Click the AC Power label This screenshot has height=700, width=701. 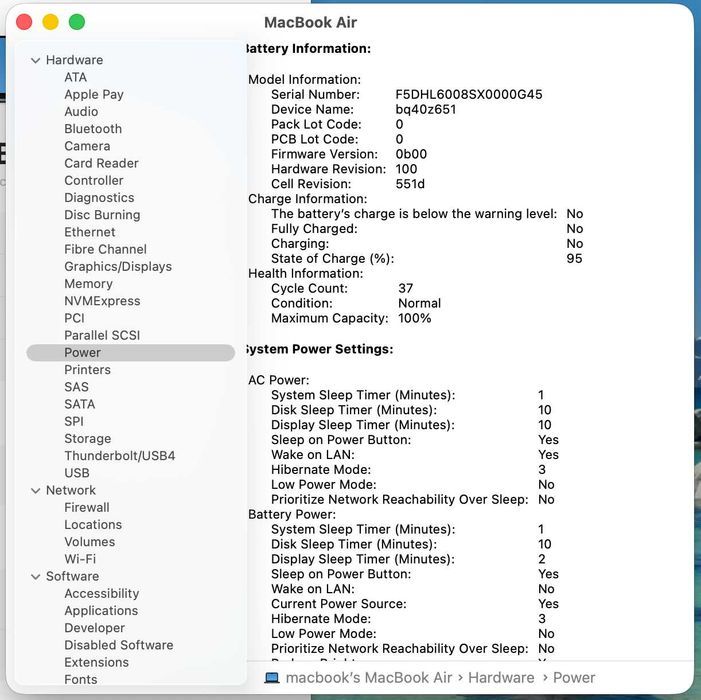[x=279, y=380]
